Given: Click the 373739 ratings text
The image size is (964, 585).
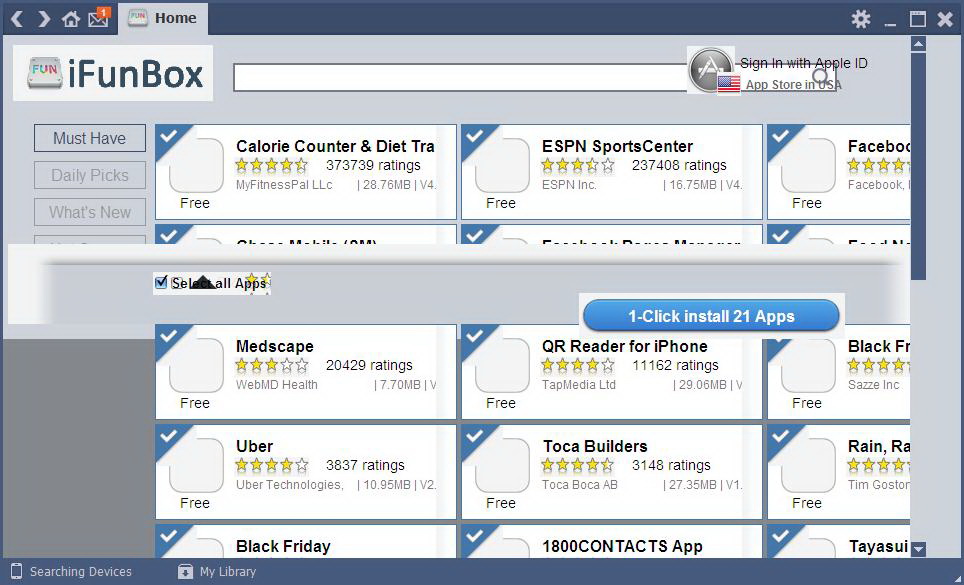Looking at the screenshot, I should point(373,165).
